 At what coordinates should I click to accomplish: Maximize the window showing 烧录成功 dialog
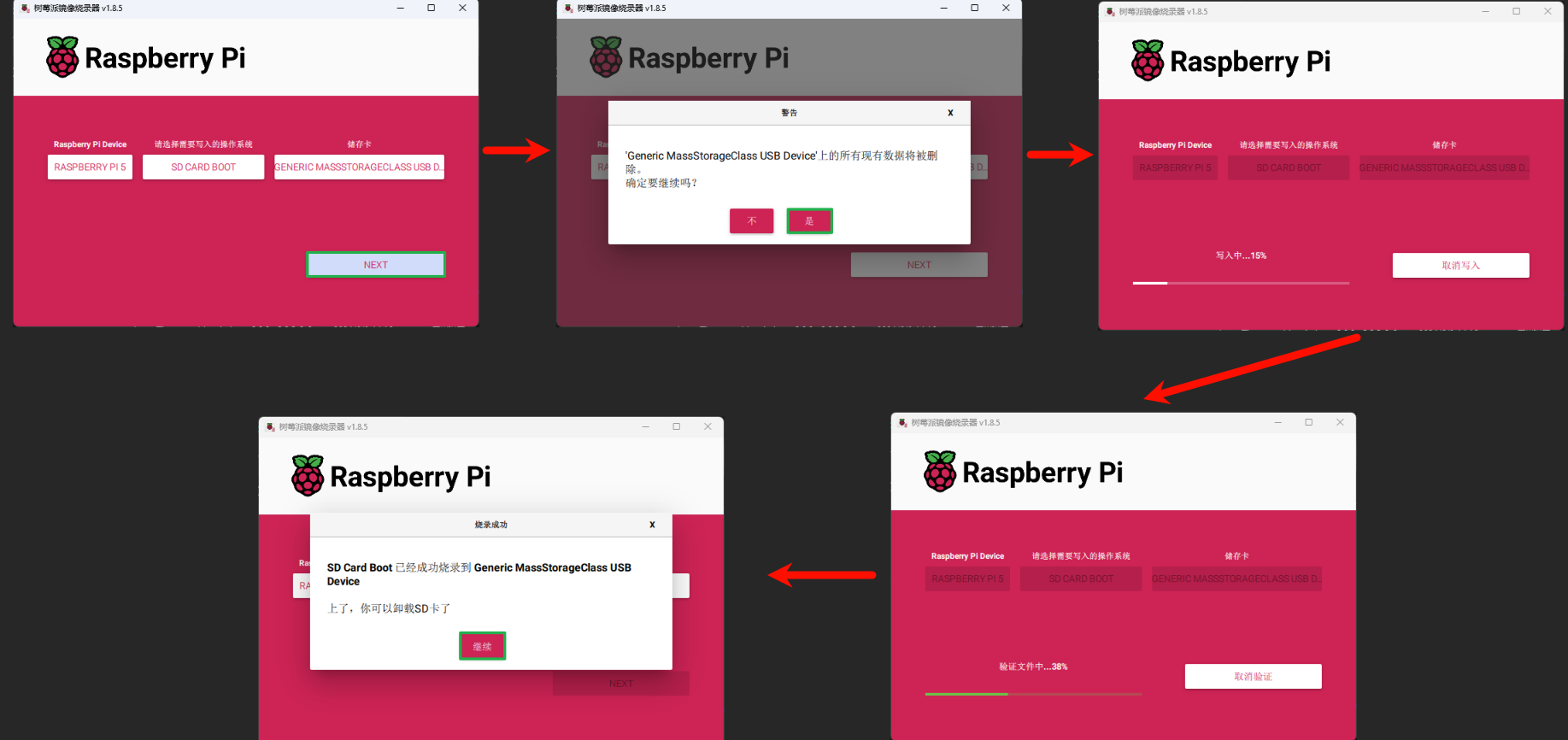(x=676, y=427)
